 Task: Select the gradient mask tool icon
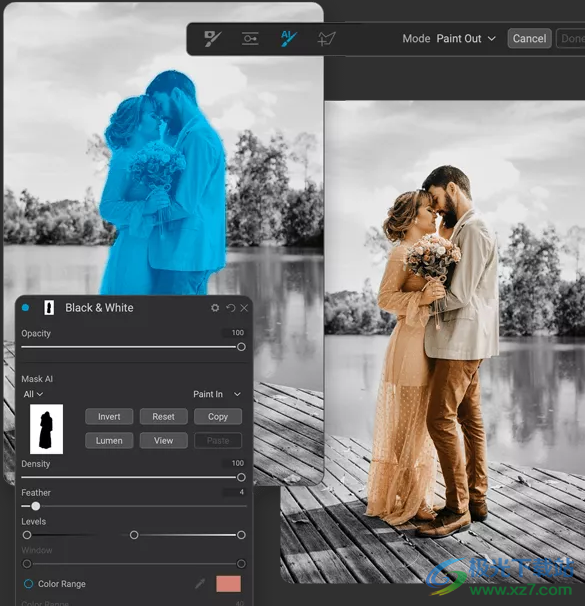coord(250,39)
